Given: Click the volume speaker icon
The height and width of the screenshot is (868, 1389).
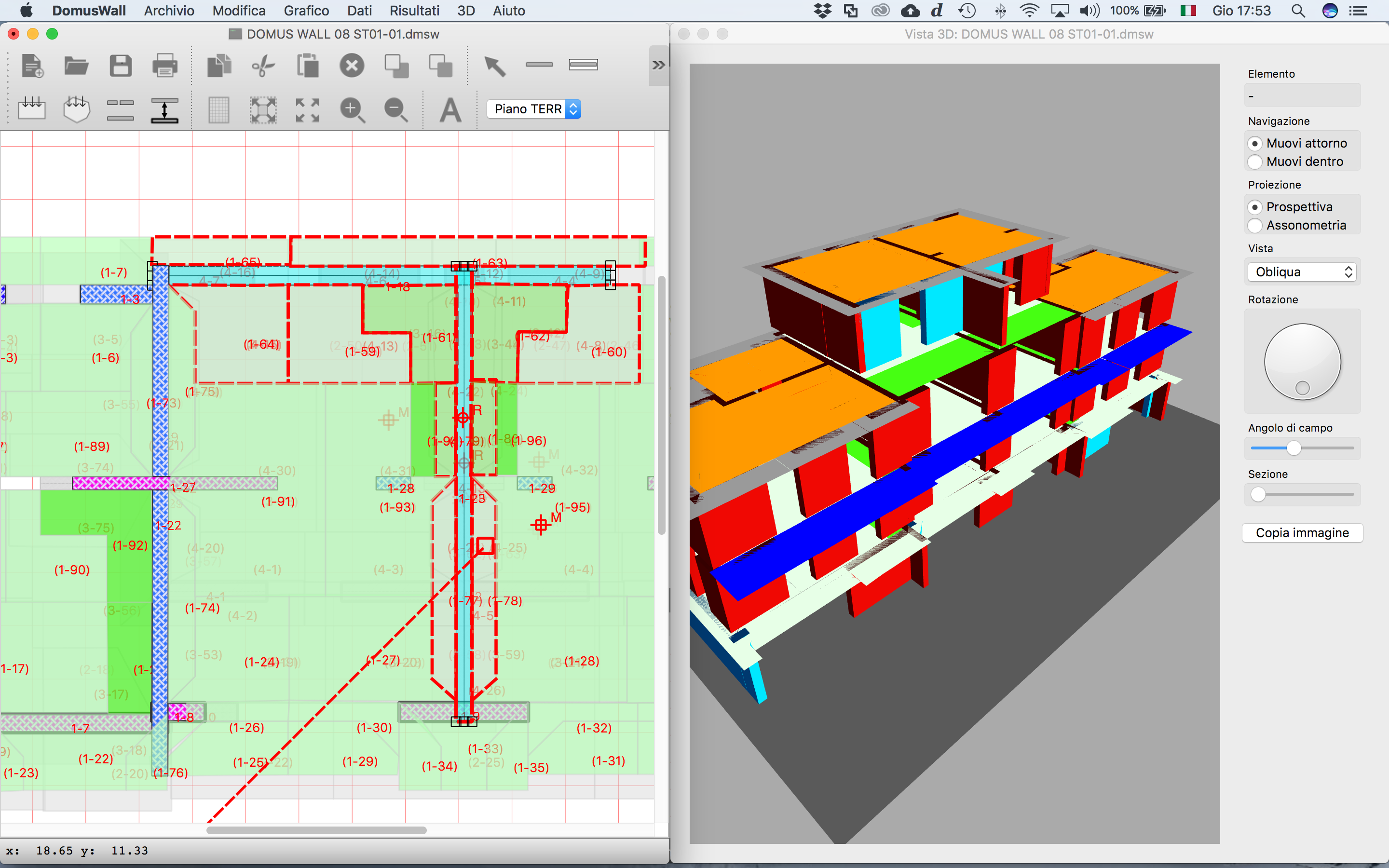Looking at the screenshot, I should pos(1089,10).
